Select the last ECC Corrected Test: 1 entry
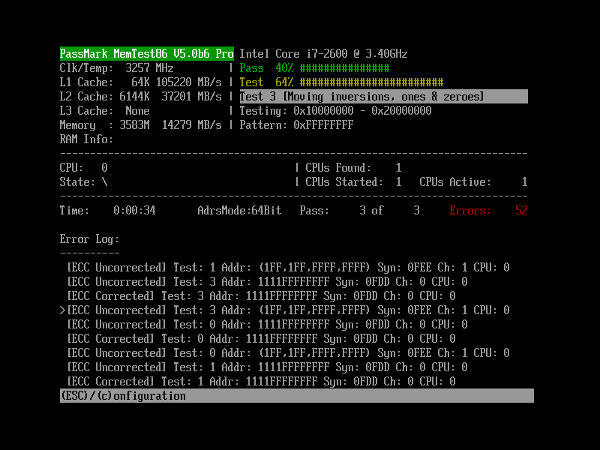 pyautogui.click(x=260, y=382)
